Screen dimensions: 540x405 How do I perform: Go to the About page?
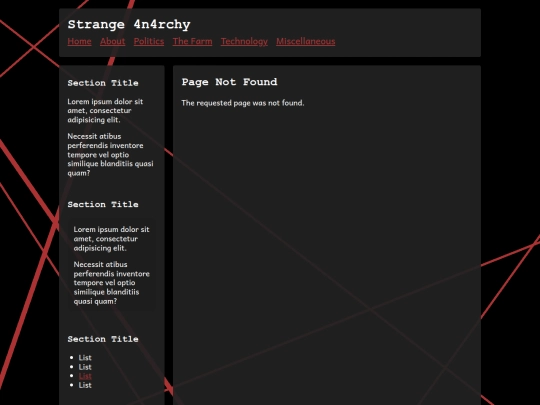pos(113,41)
